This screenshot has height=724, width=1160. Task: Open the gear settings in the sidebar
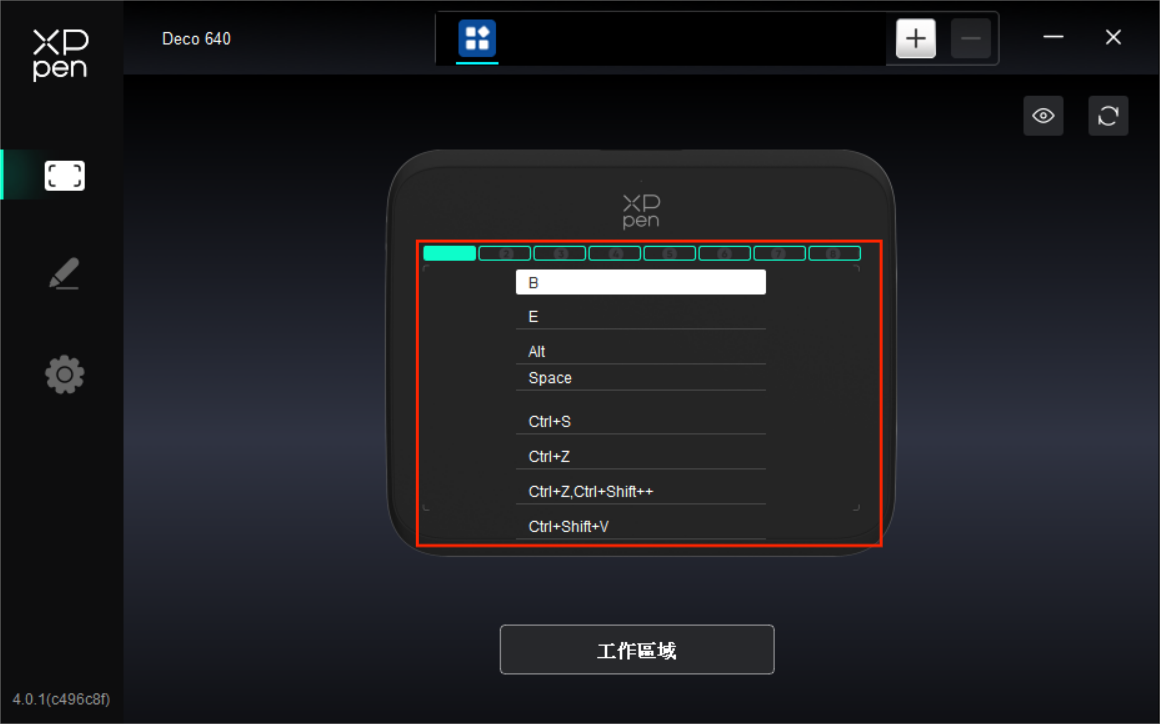(x=64, y=375)
